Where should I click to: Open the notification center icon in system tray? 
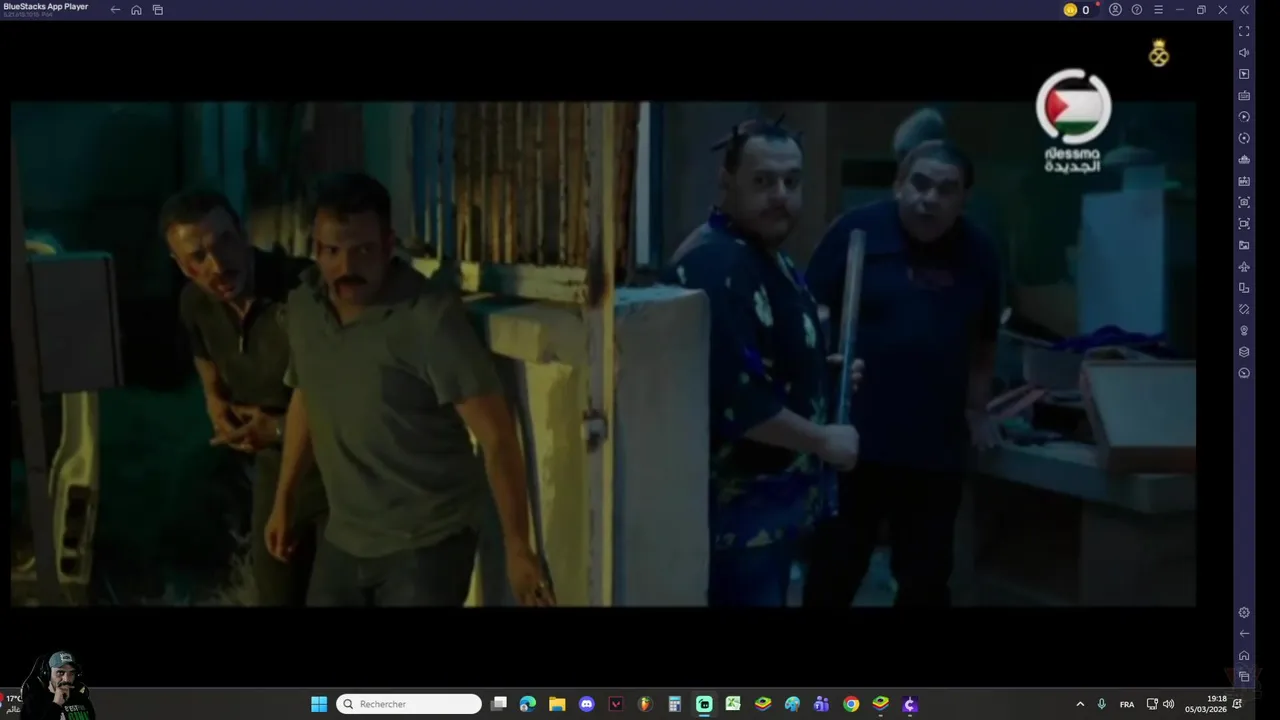1238,704
